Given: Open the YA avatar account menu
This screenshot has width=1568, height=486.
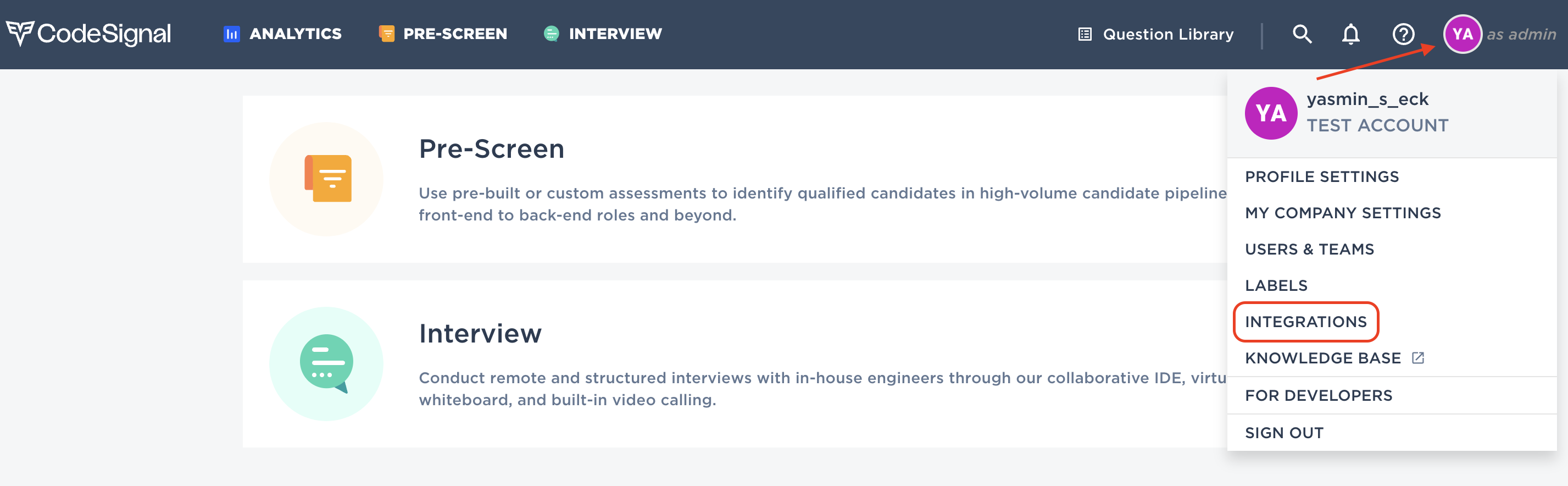Looking at the screenshot, I should (x=1462, y=34).
